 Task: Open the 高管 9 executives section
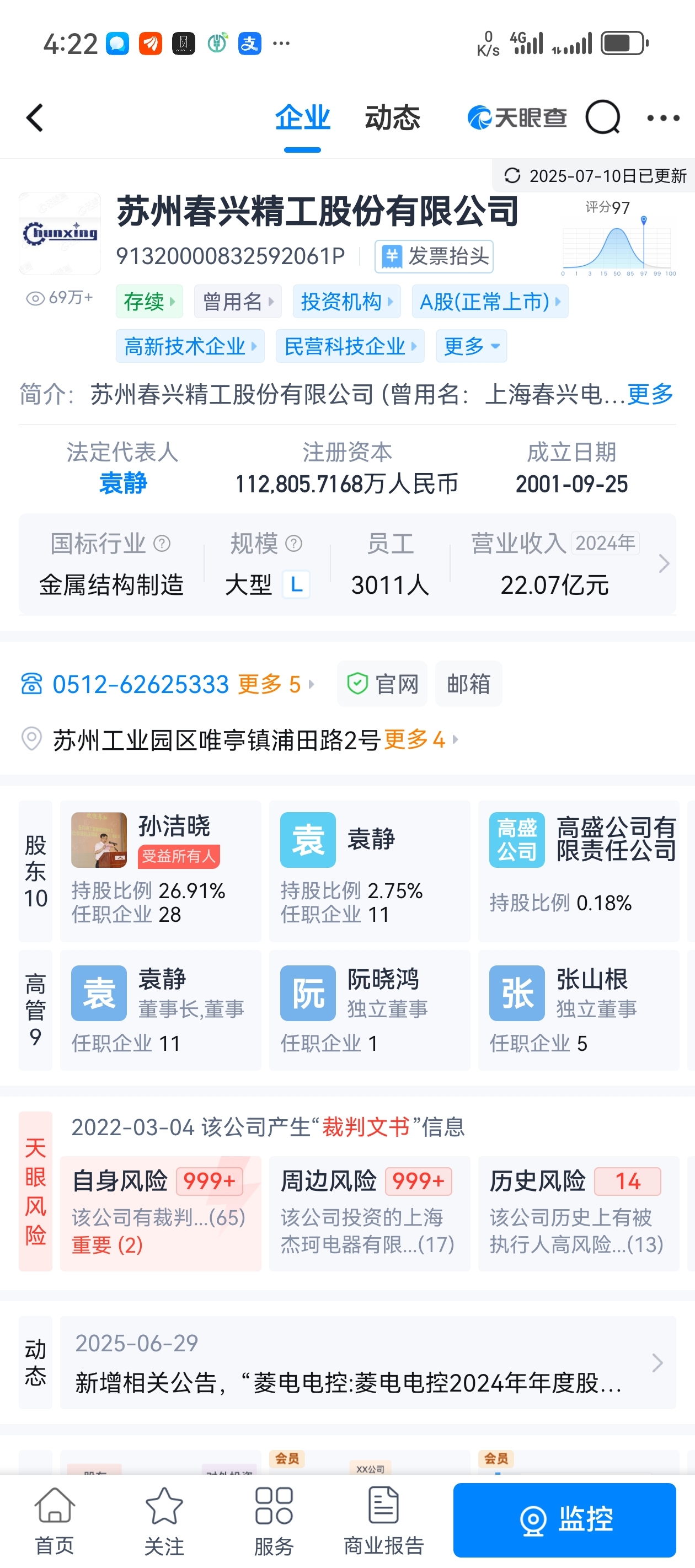click(35, 1010)
